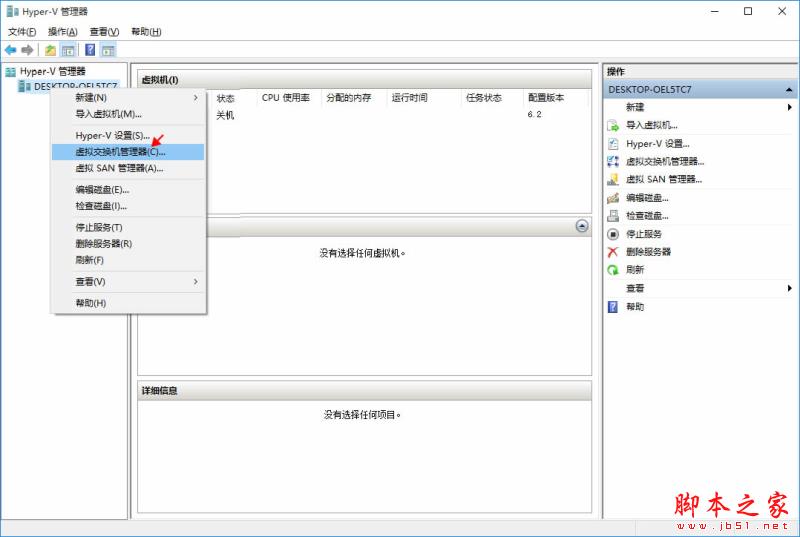This screenshot has width=800, height=537.
Task: Click the 编辑磁盘 icon in actions pane
Action: (x=613, y=198)
